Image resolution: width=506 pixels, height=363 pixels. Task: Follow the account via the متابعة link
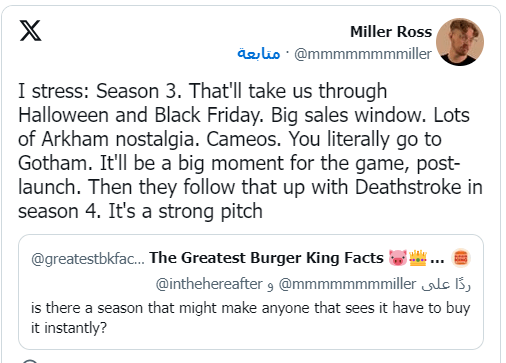pyautogui.click(x=259, y=53)
